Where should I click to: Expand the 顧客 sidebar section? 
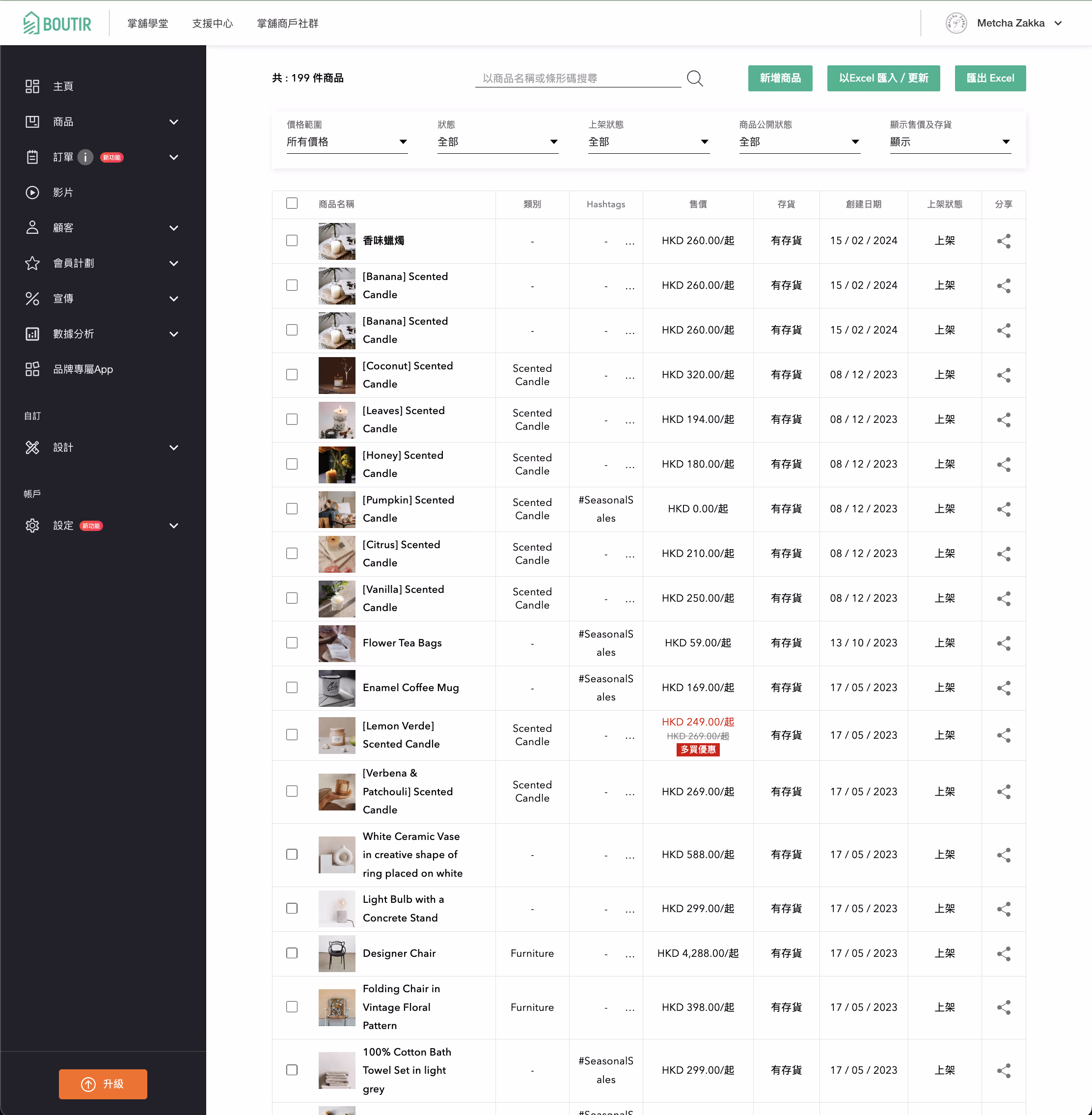pyautogui.click(x=174, y=228)
